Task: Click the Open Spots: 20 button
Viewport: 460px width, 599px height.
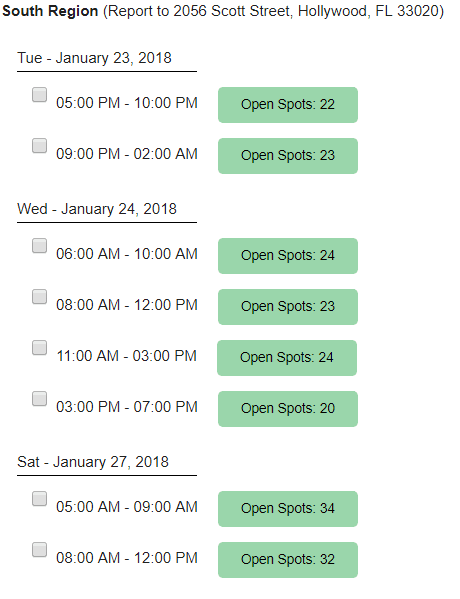Action: point(288,409)
